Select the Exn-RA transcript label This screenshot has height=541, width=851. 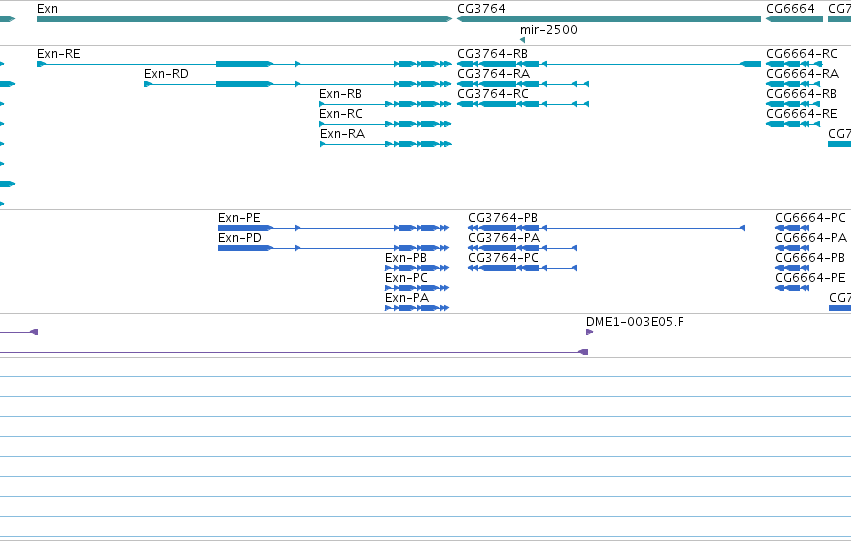tap(342, 134)
